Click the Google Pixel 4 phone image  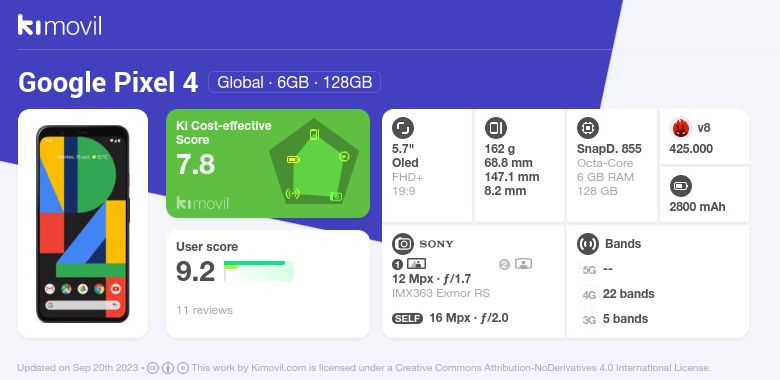[x=83, y=224]
